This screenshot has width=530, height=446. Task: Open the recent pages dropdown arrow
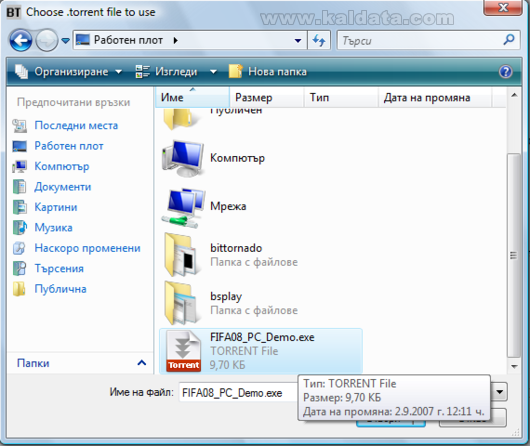[x=66, y=41]
